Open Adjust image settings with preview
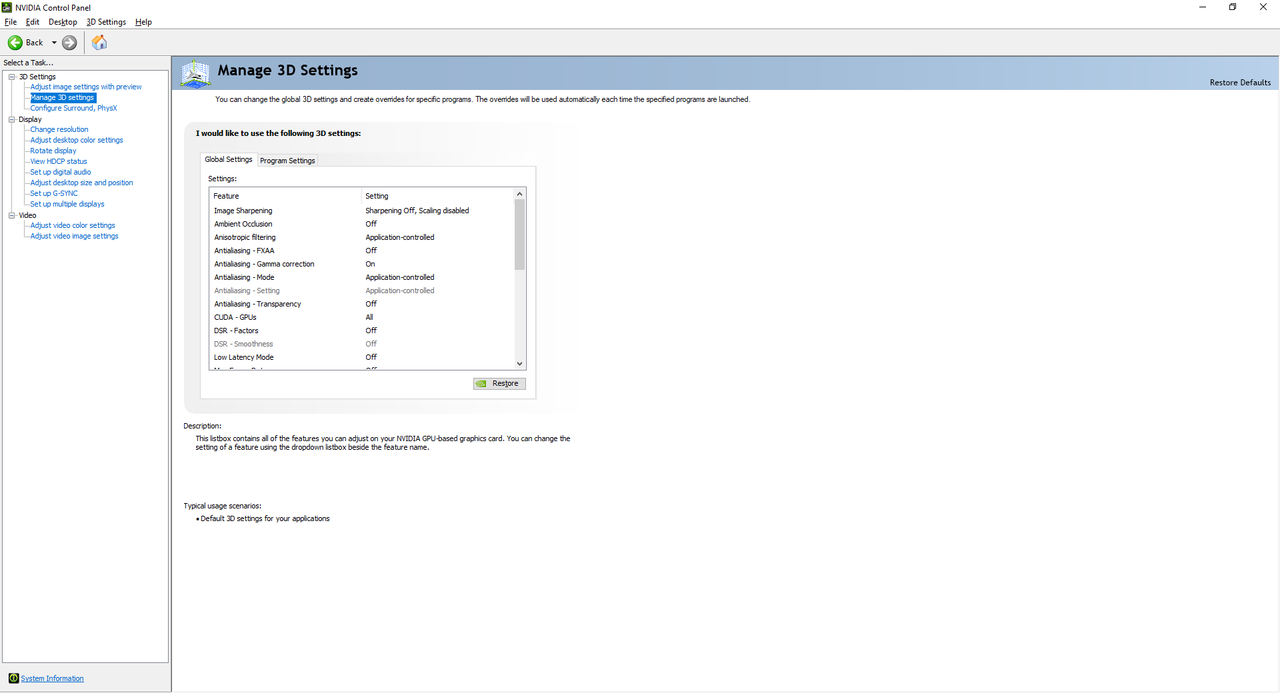Screen dimensions: 1280x693 pyautogui.click(x=86, y=87)
